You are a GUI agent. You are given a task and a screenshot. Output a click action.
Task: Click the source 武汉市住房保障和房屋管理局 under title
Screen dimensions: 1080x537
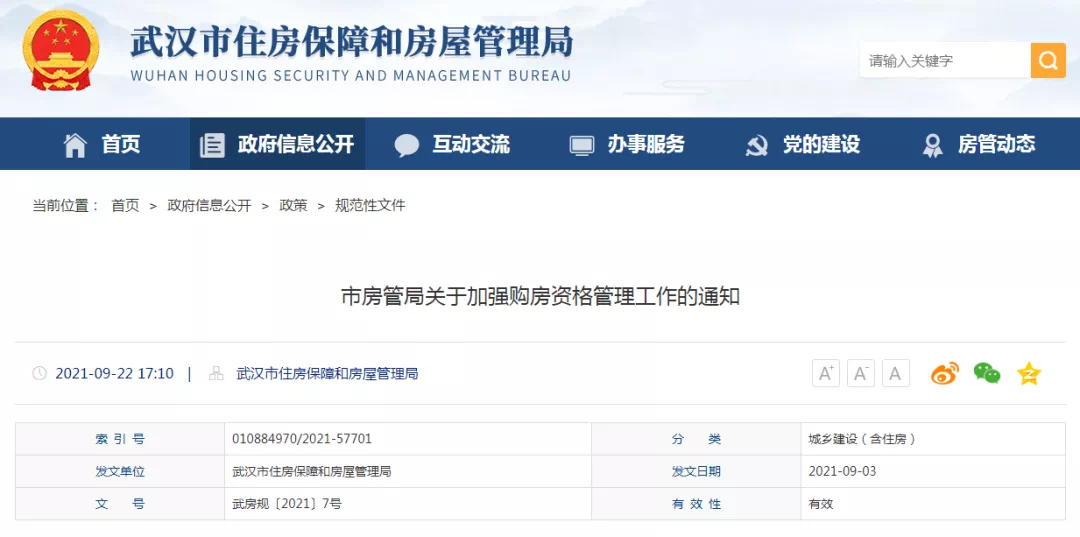coord(327,374)
